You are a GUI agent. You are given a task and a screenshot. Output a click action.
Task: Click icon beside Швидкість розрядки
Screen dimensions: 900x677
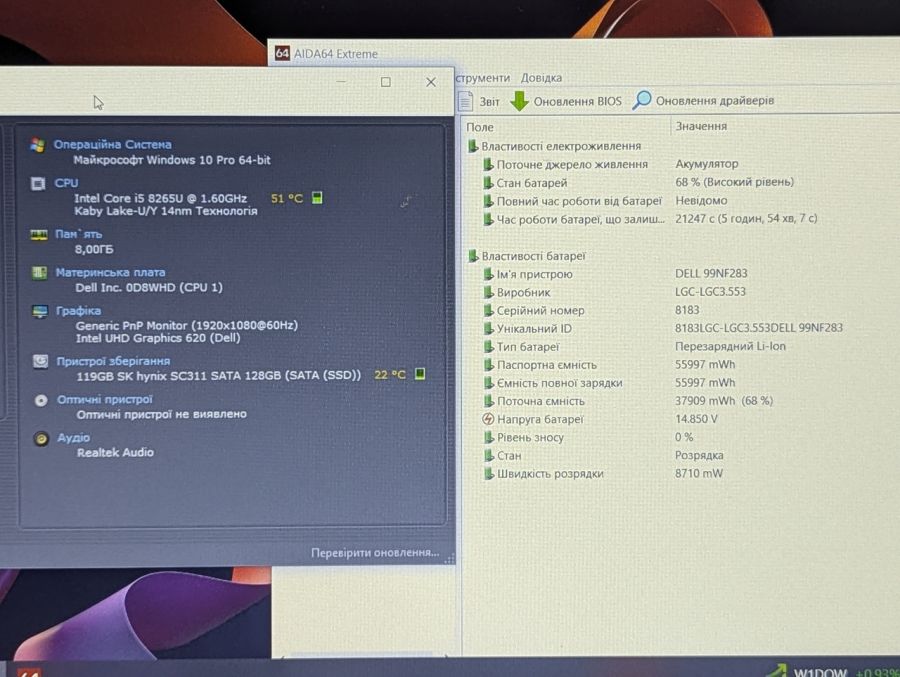coord(488,474)
